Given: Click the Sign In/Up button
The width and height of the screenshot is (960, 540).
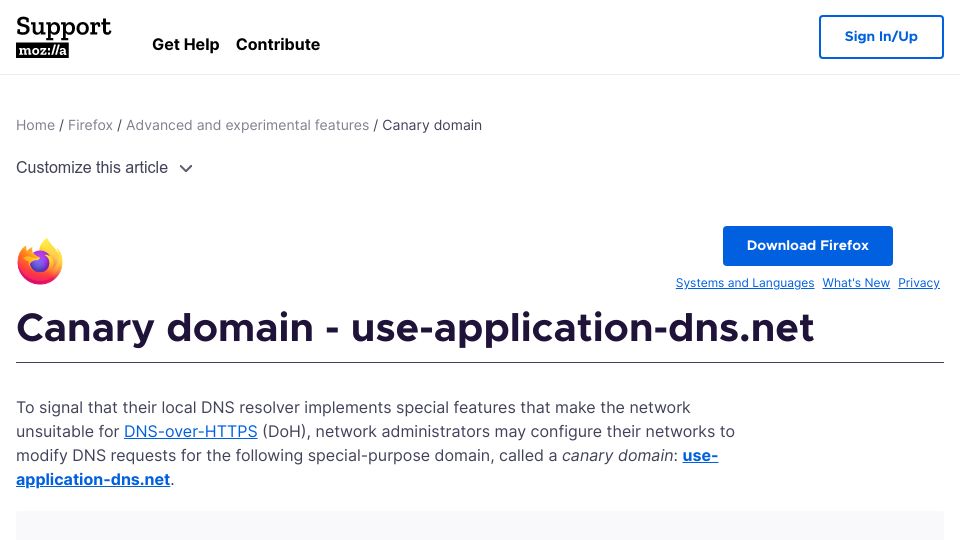Looking at the screenshot, I should [x=881, y=37].
